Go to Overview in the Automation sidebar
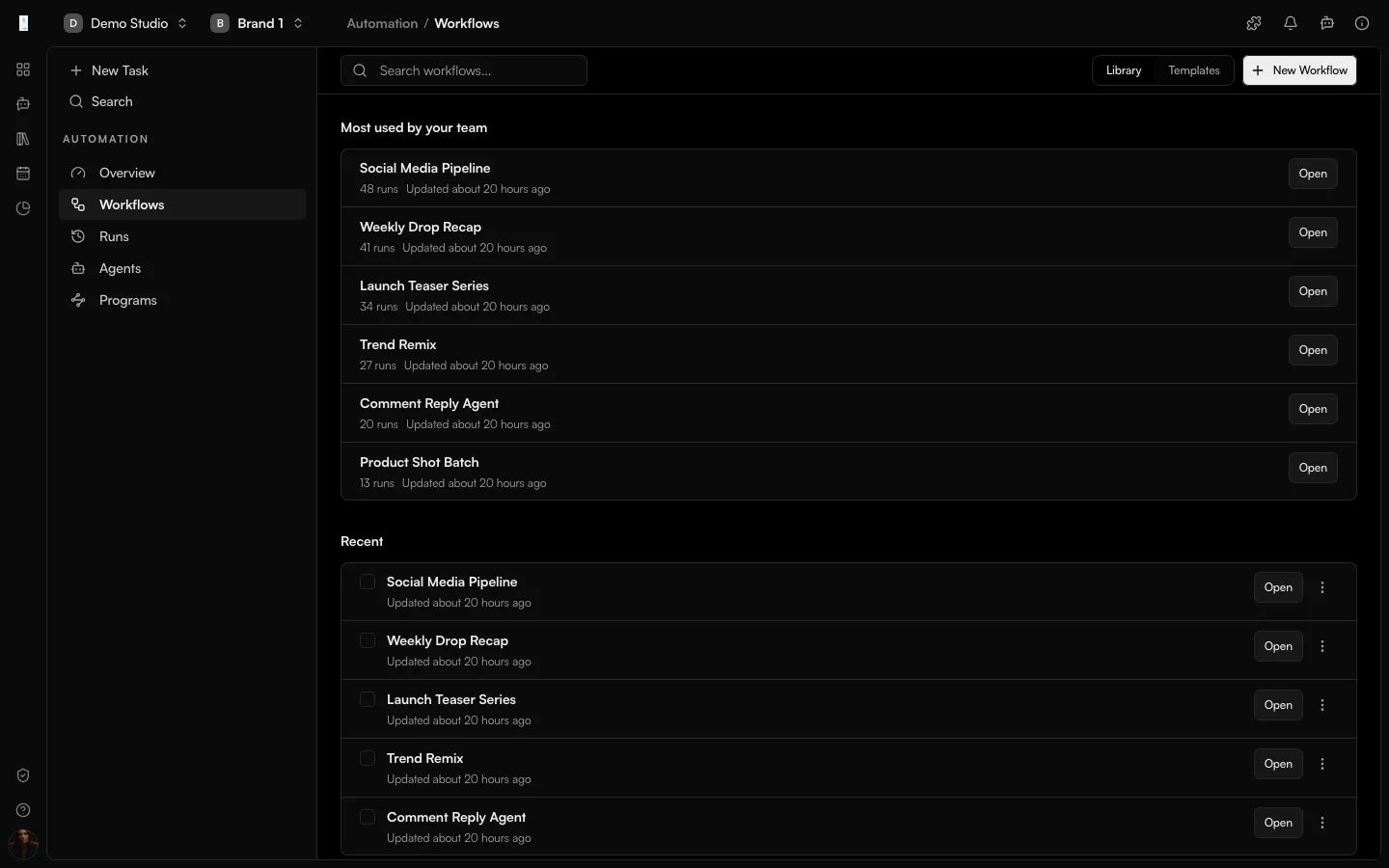 coord(182,173)
